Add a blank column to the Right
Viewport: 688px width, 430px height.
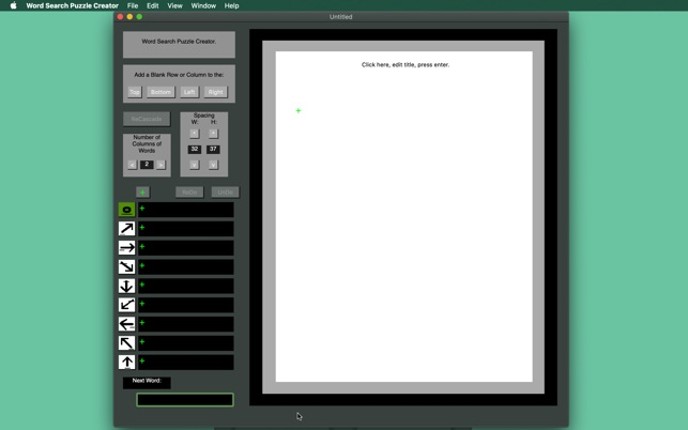(x=216, y=92)
